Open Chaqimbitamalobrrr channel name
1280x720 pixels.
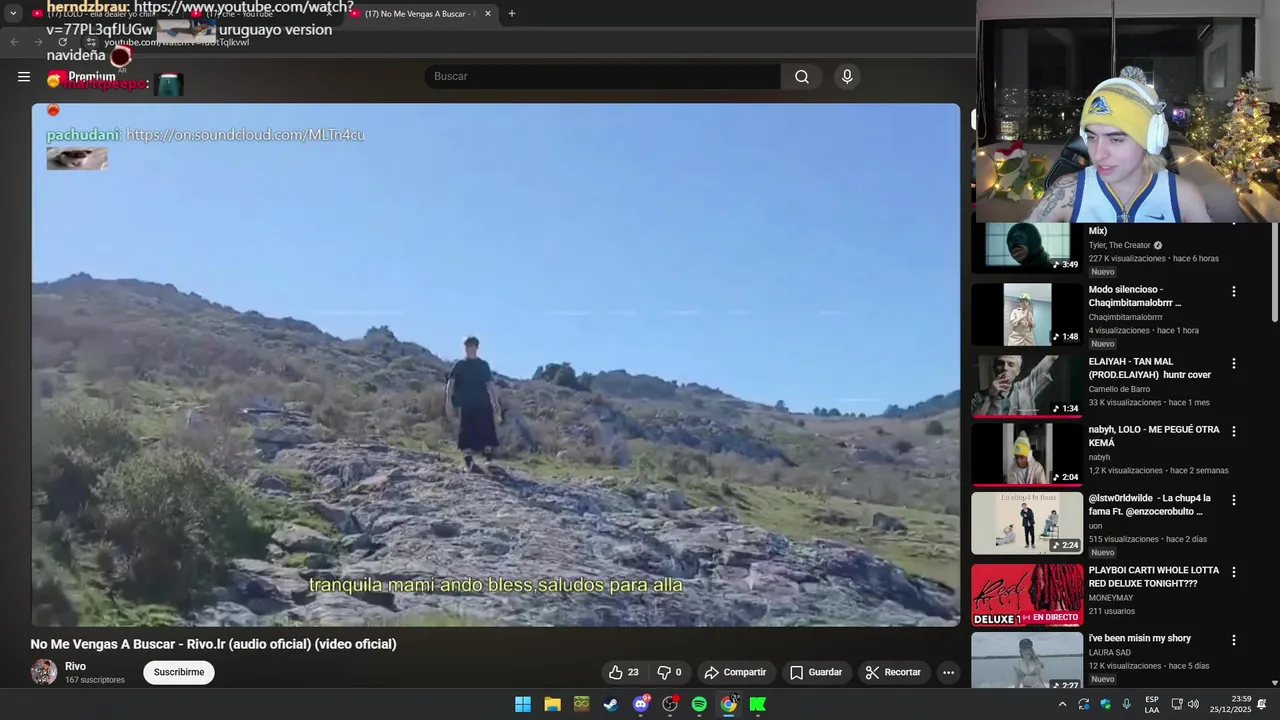(1125, 317)
